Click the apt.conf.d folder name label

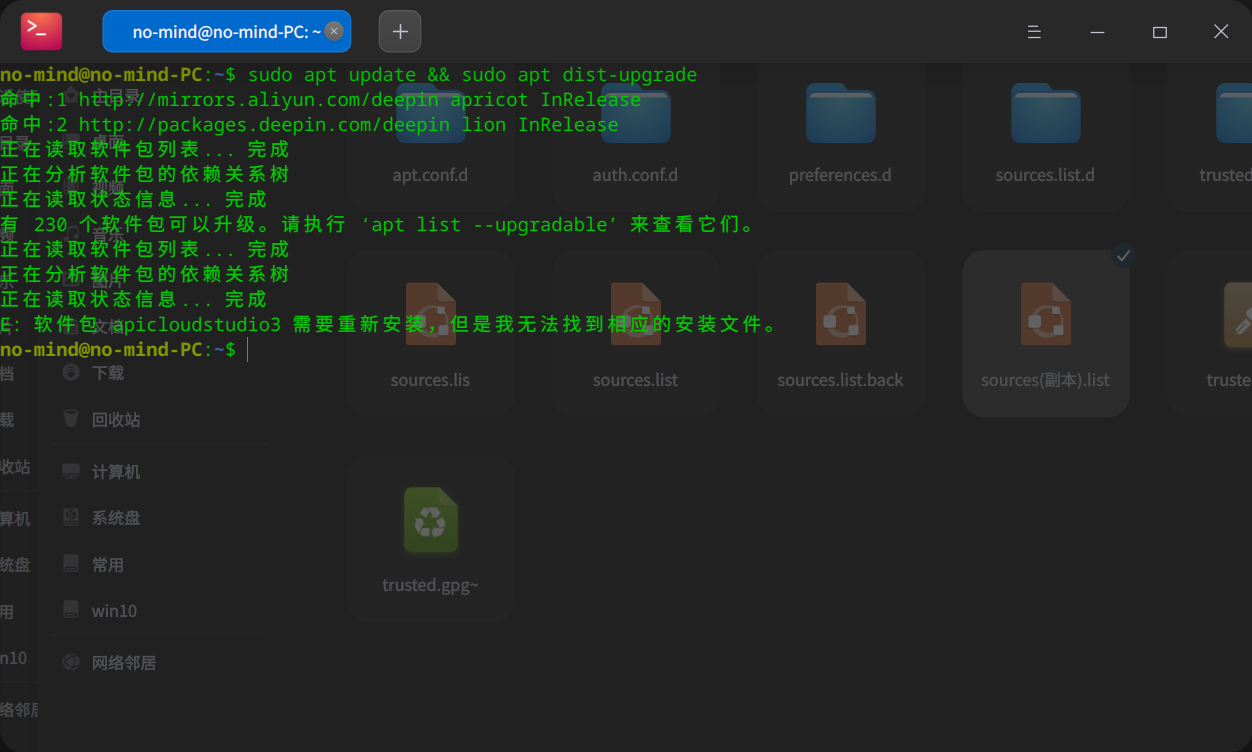[430, 176]
